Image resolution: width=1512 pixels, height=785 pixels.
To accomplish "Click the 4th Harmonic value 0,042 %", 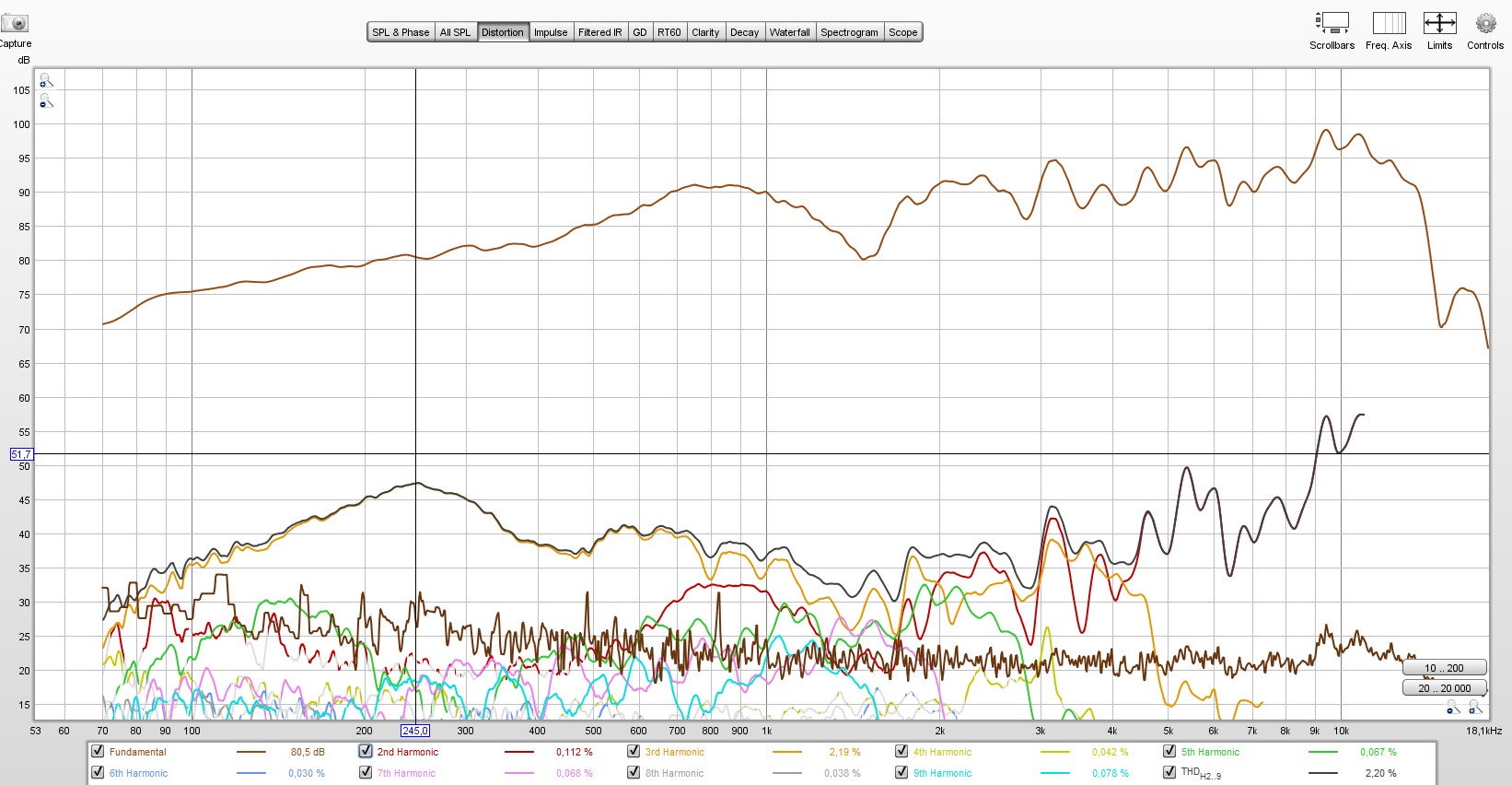I will click(1111, 752).
